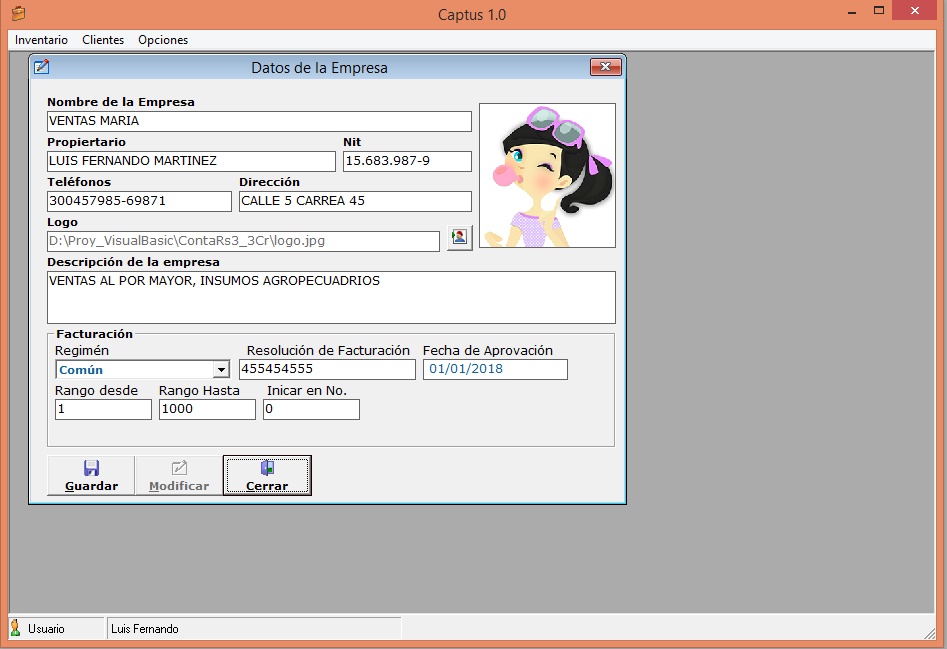947x649 pixels.
Task: Click the Descripción de la empresa text area
Action: click(331, 297)
